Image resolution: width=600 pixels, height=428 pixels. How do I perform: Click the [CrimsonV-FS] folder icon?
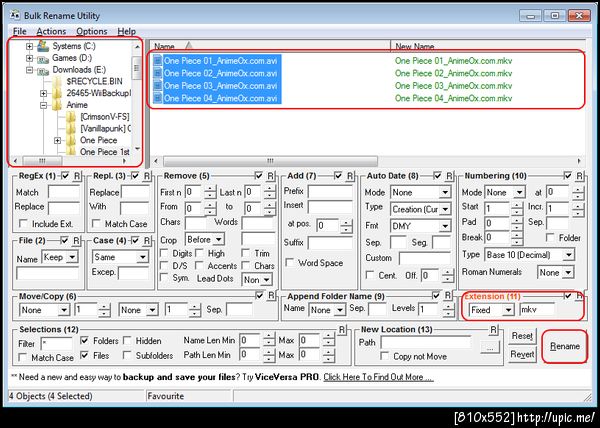[x=71, y=117]
